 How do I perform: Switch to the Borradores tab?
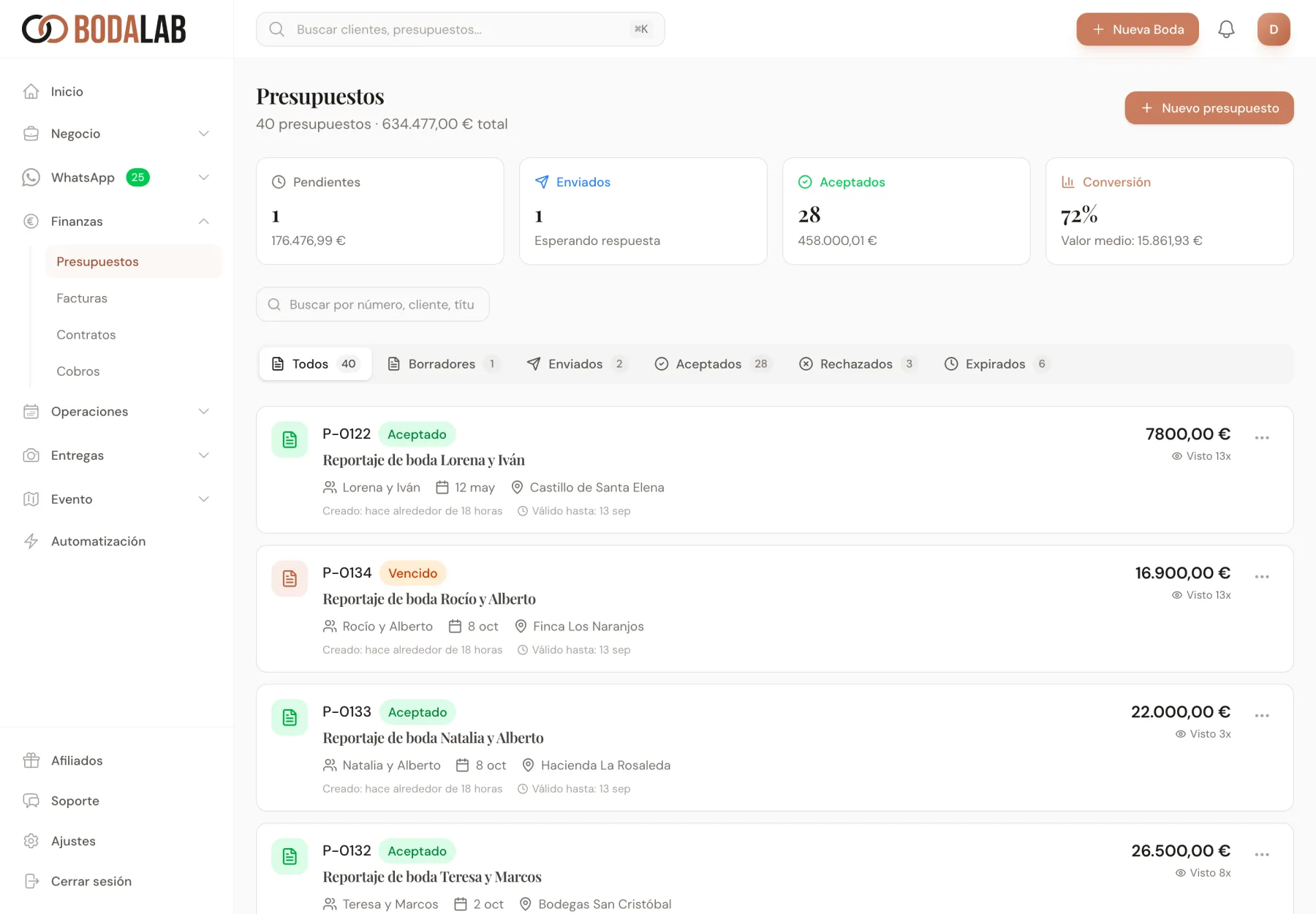[x=444, y=364]
